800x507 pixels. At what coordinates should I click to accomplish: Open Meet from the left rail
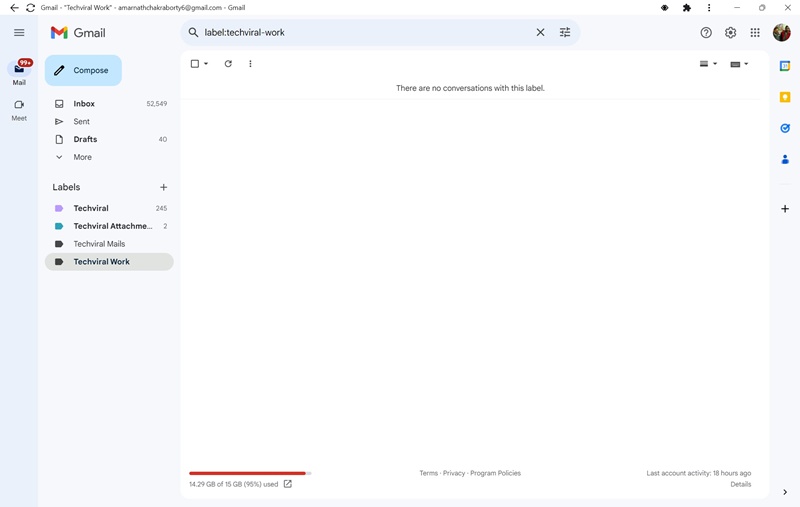tap(19, 110)
